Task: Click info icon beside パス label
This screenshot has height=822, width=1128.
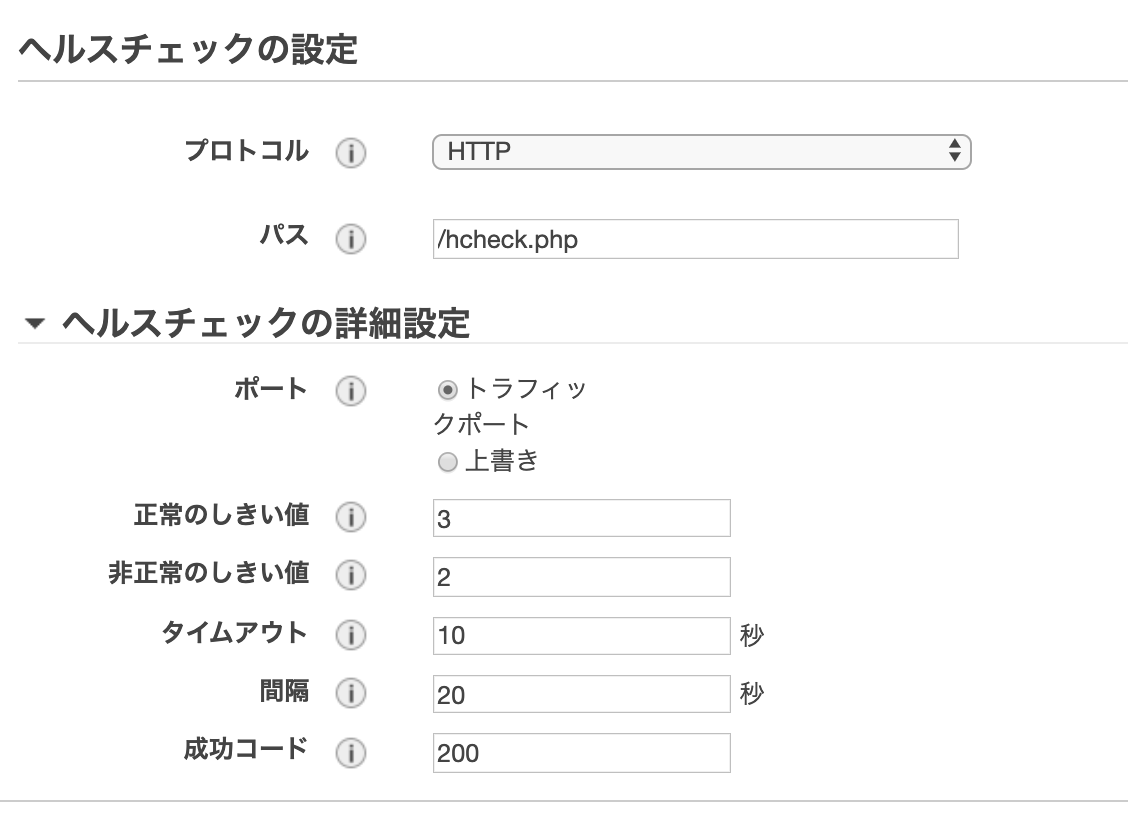Action: pyautogui.click(x=351, y=239)
